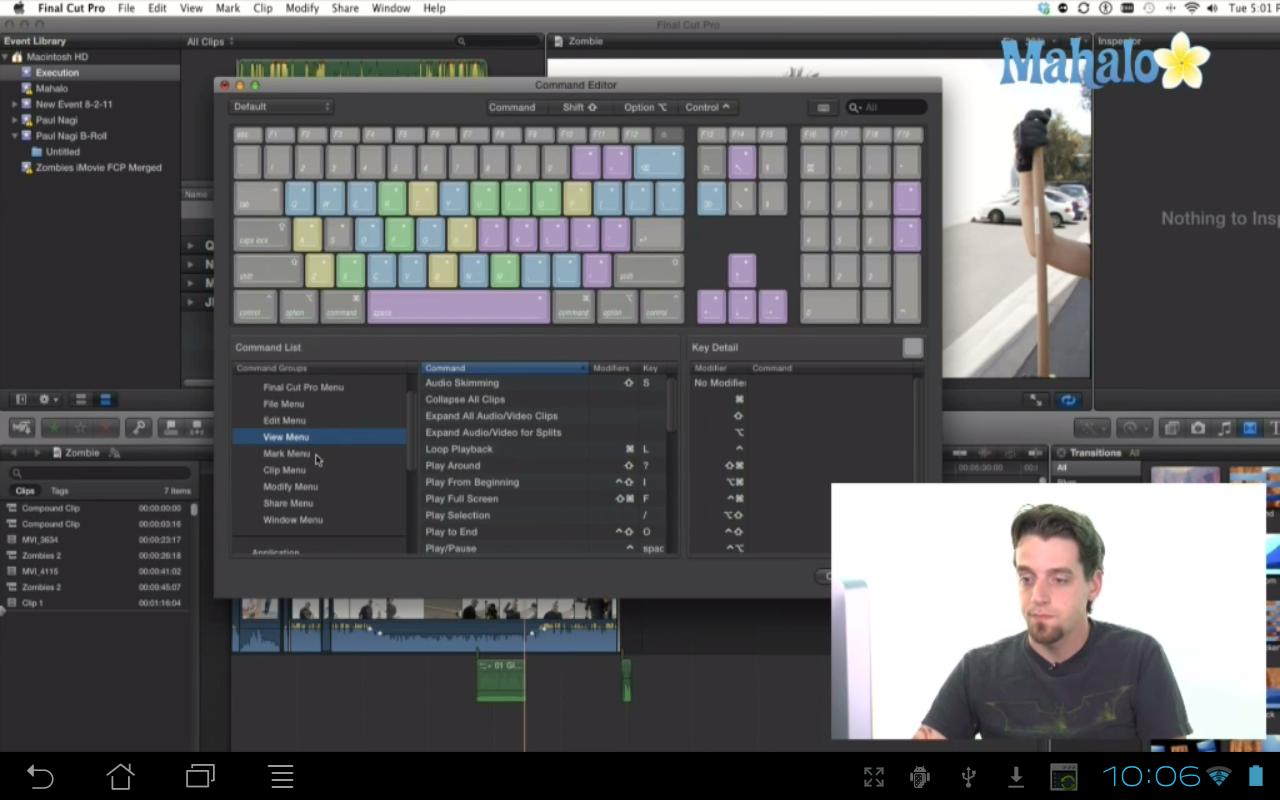Image resolution: width=1280 pixels, height=800 pixels.
Task: Sort by the Command column header
Action: [x=504, y=368]
